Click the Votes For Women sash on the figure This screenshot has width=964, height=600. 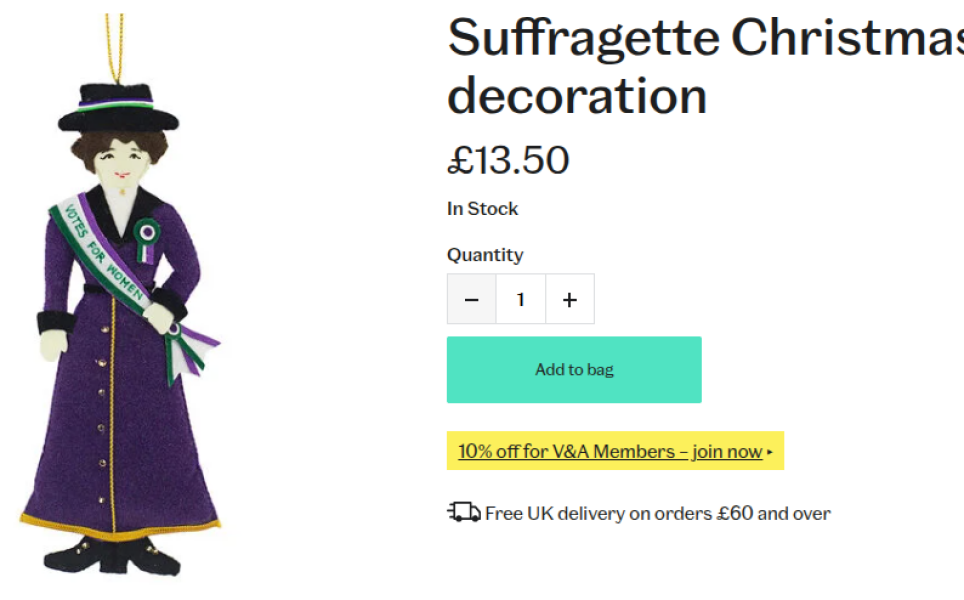pos(95,250)
